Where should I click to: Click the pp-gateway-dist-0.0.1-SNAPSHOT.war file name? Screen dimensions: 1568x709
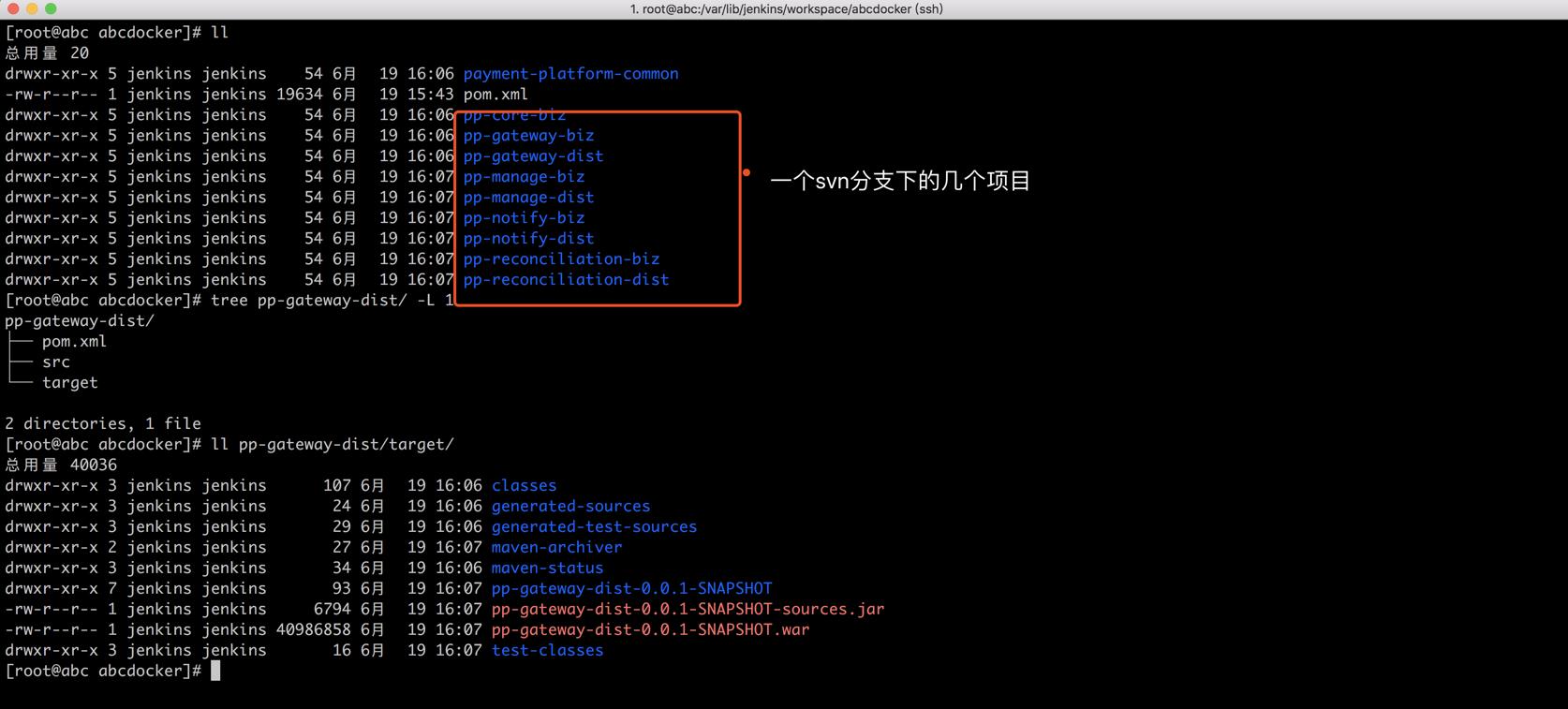click(650, 629)
